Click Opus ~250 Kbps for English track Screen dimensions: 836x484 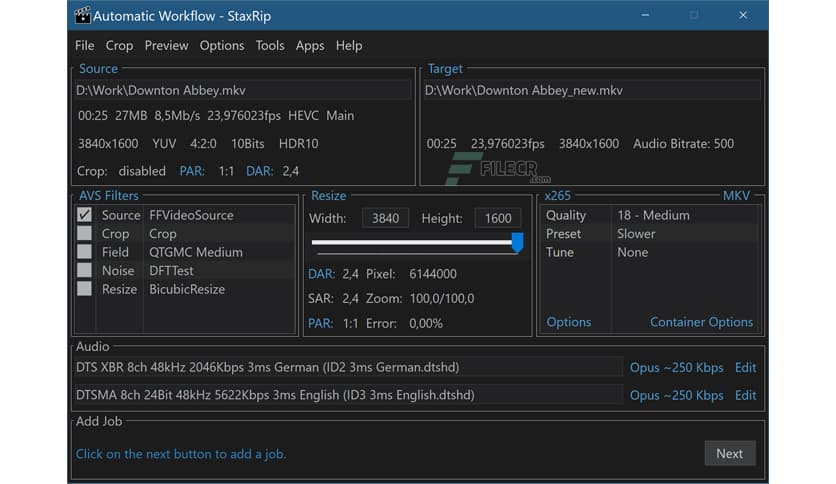(x=676, y=395)
